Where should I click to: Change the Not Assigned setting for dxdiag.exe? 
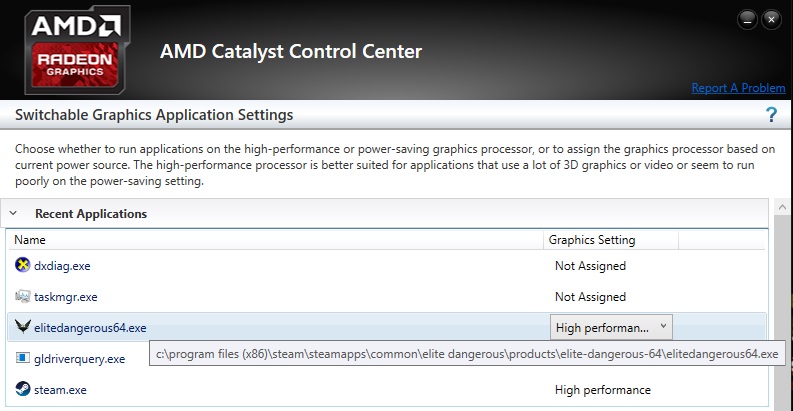(590, 266)
